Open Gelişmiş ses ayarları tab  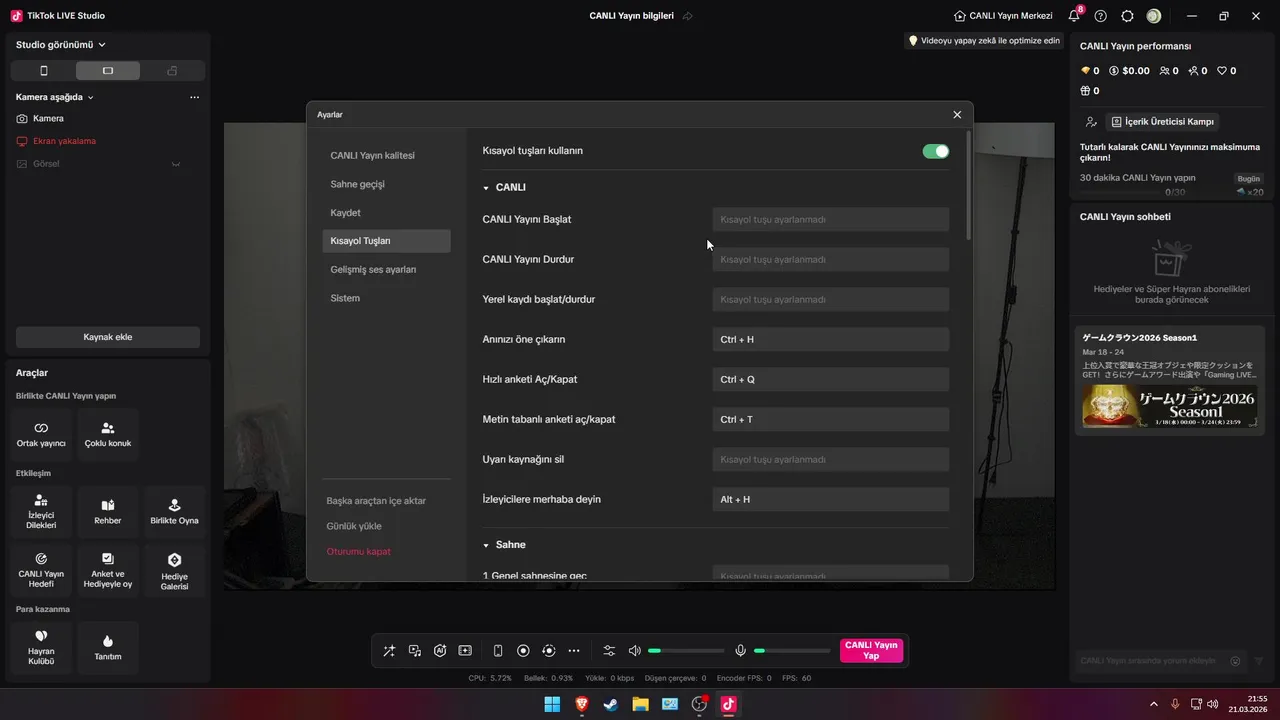386,270
